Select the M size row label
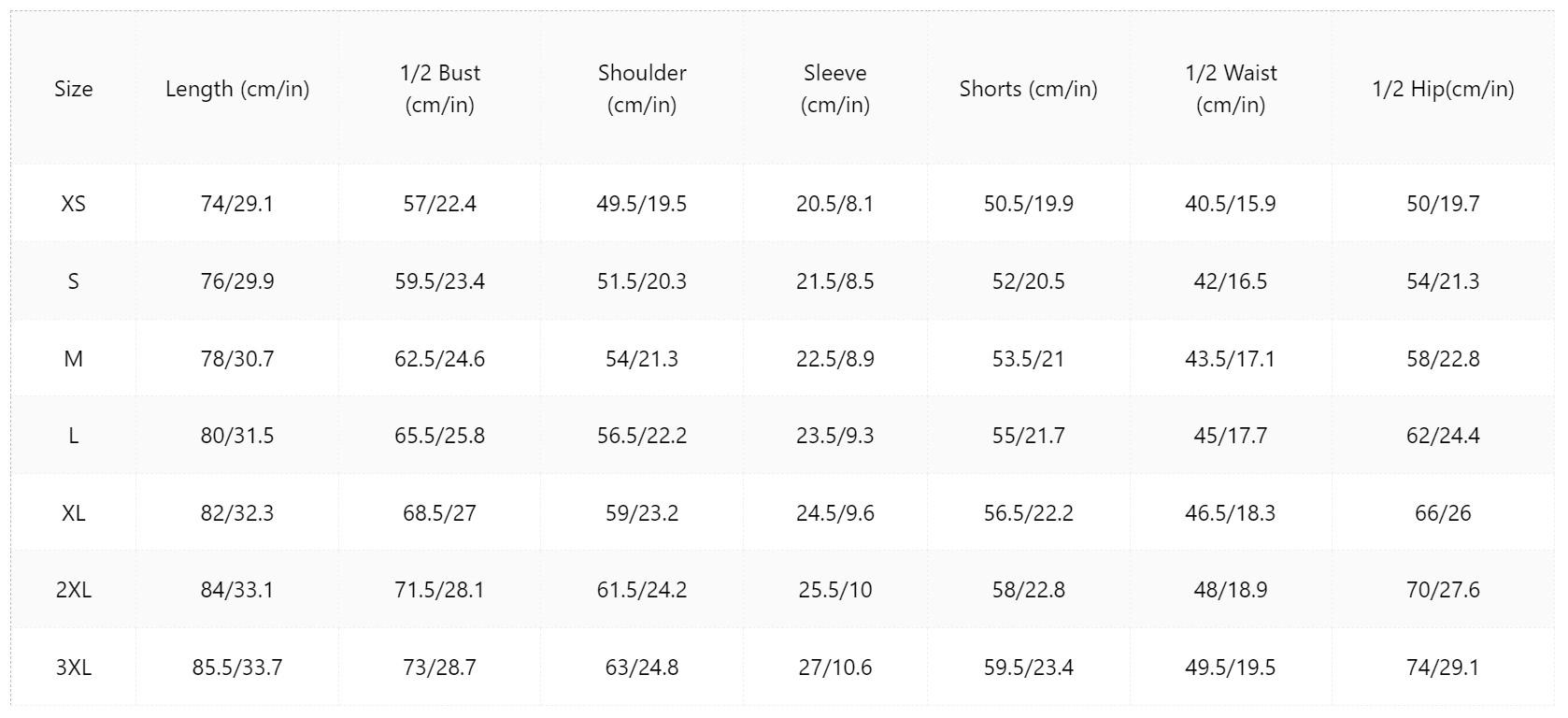The width and height of the screenshot is (1568, 718). 73,358
